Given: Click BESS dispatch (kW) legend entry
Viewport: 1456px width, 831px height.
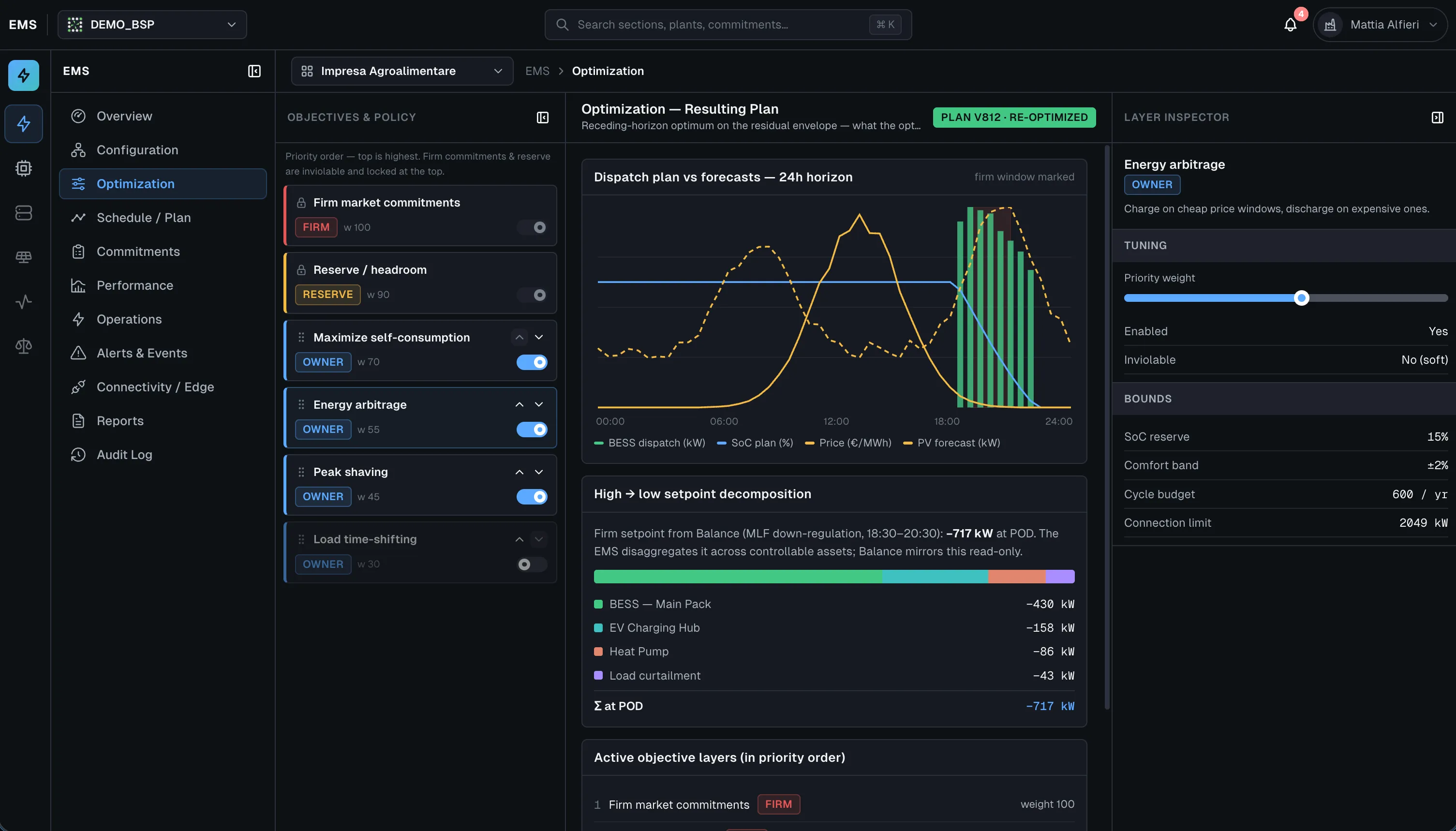Looking at the screenshot, I should point(650,443).
